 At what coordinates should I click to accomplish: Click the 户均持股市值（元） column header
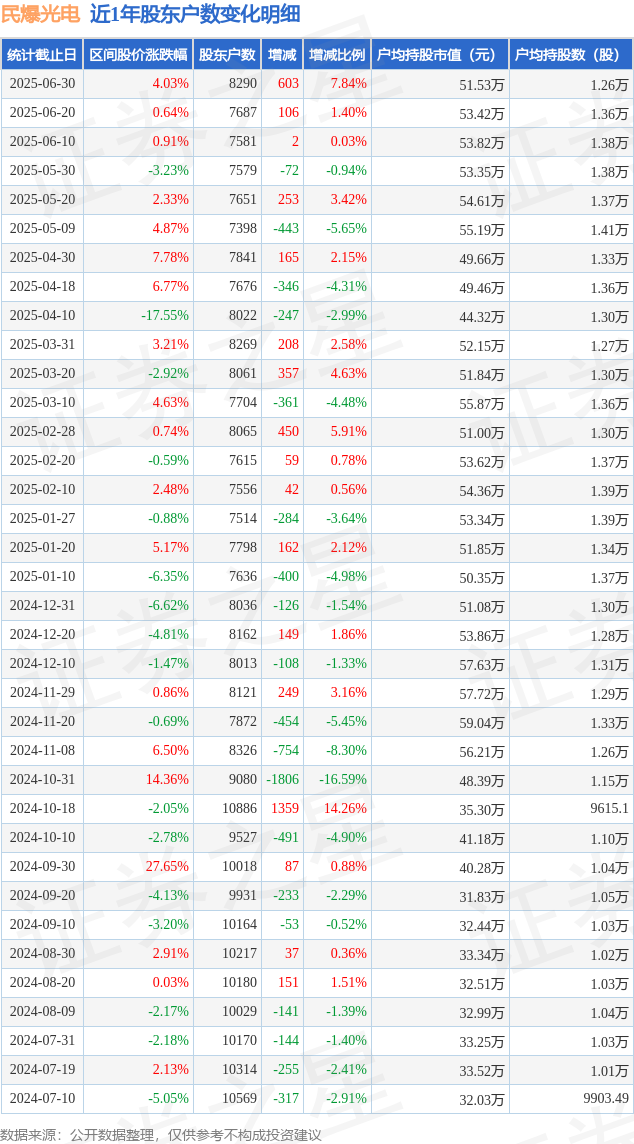tap(439, 55)
